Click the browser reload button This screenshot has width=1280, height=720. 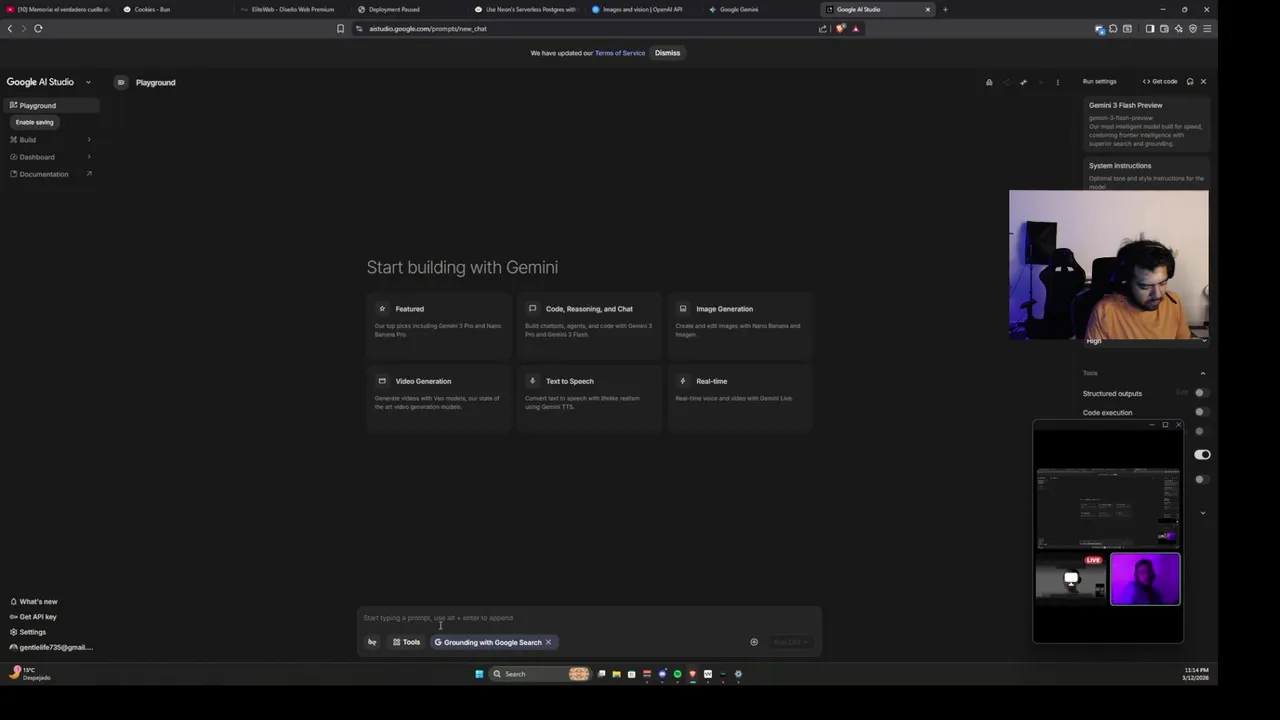click(38, 28)
